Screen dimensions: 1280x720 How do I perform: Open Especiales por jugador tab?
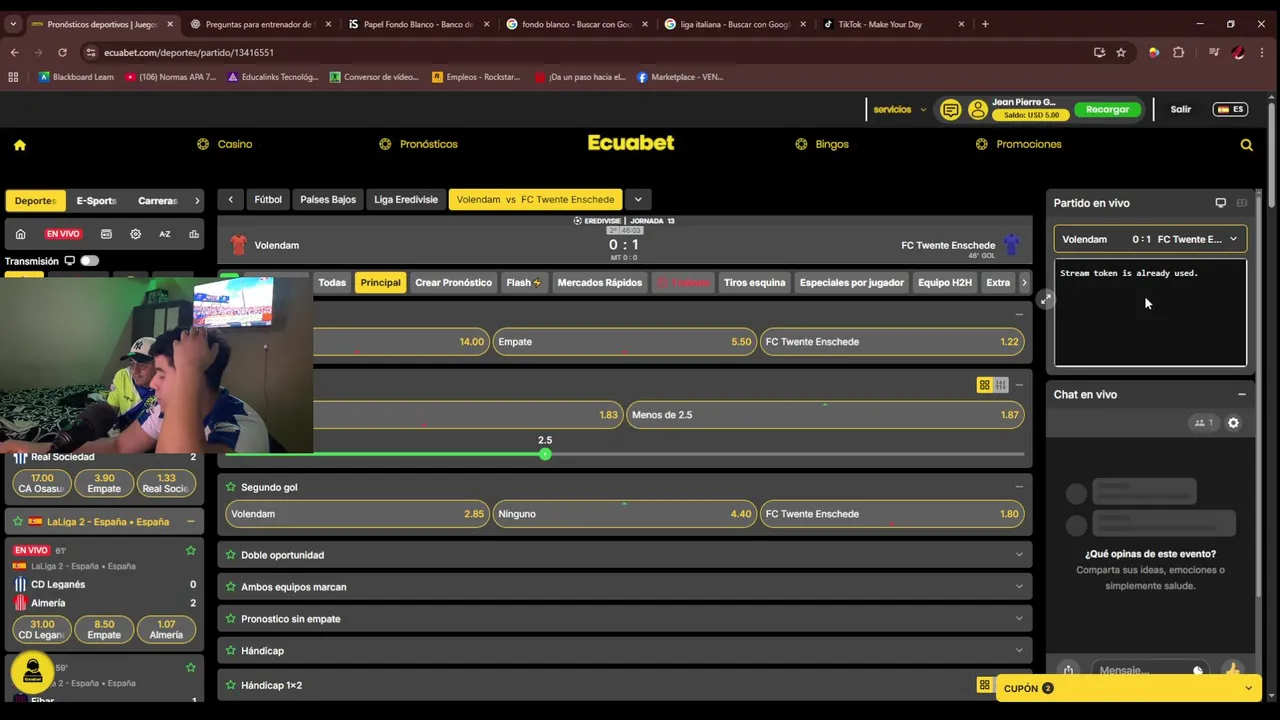pos(851,283)
